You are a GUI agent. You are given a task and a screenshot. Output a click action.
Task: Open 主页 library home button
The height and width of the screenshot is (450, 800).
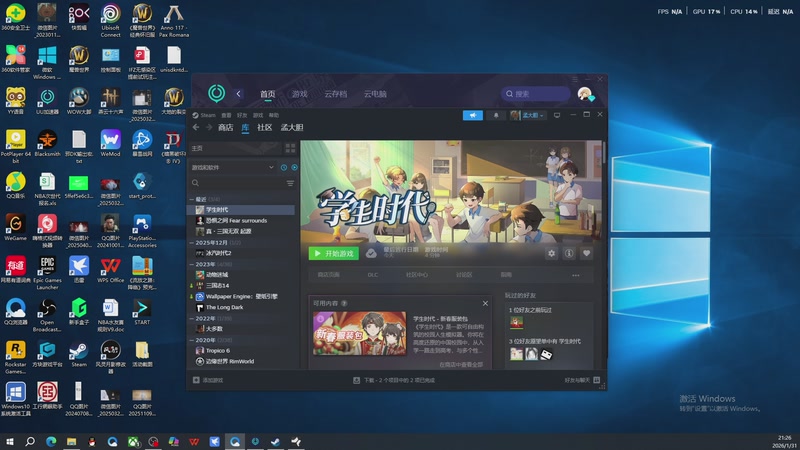coord(235,148)
